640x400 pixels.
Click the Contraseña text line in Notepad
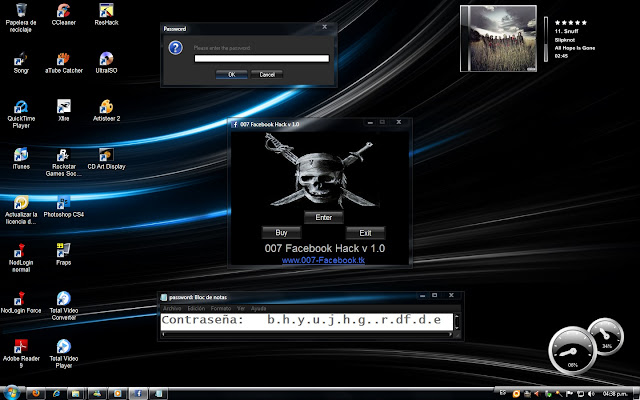(301, 320)
